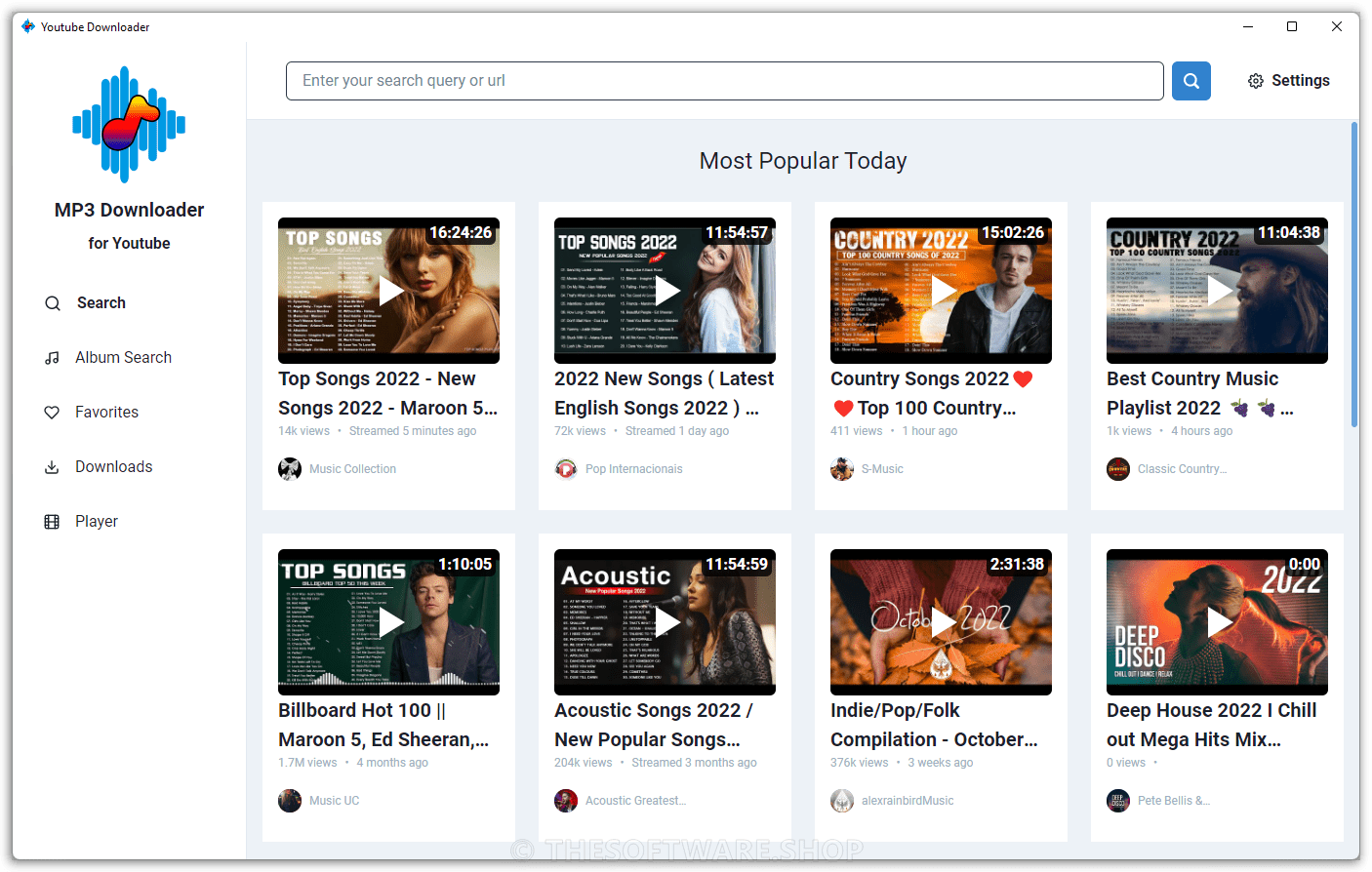Screen dimensions: 1372x872
Task: Click 'Streamed 3 months ago' text
Action: pos(694,763)
